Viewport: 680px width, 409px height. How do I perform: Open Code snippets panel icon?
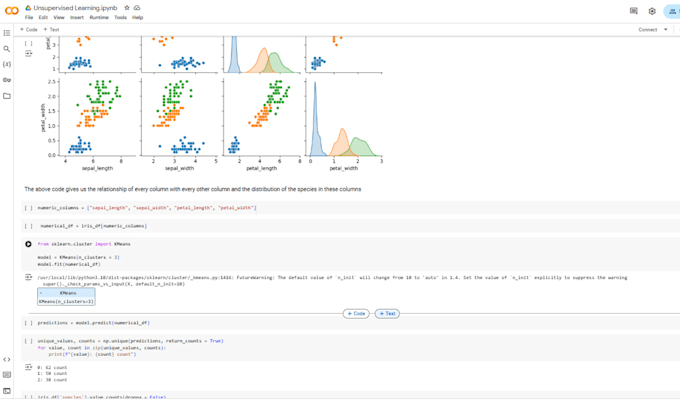point(7,359)
